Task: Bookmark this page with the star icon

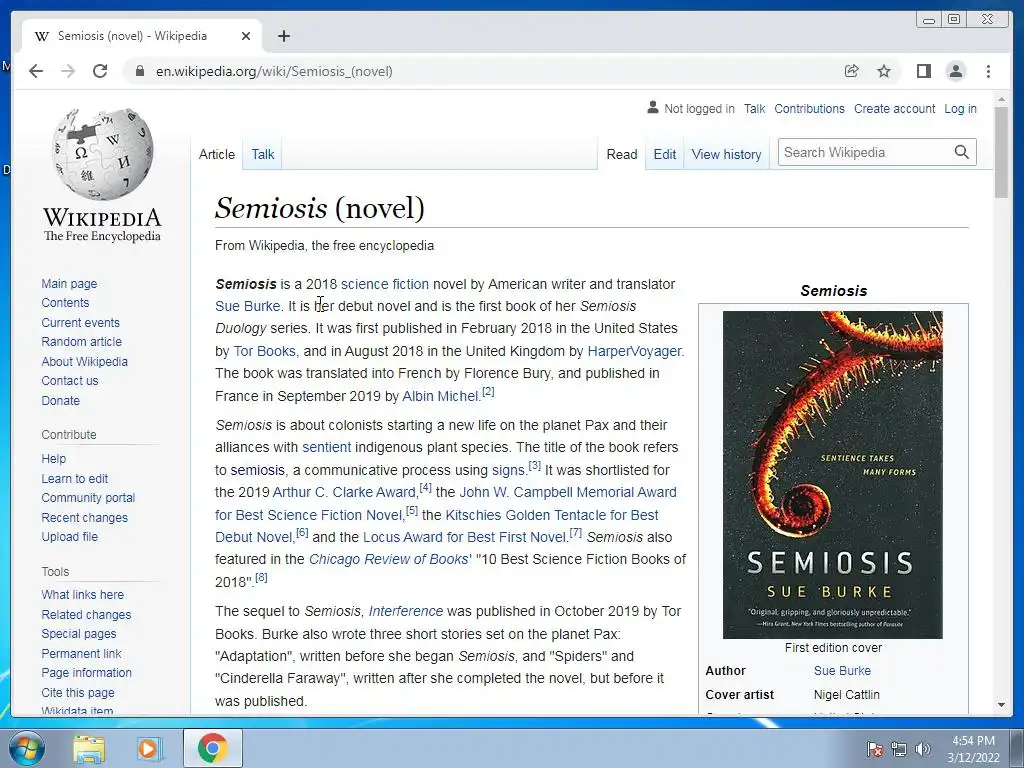Action: point(884,71)
